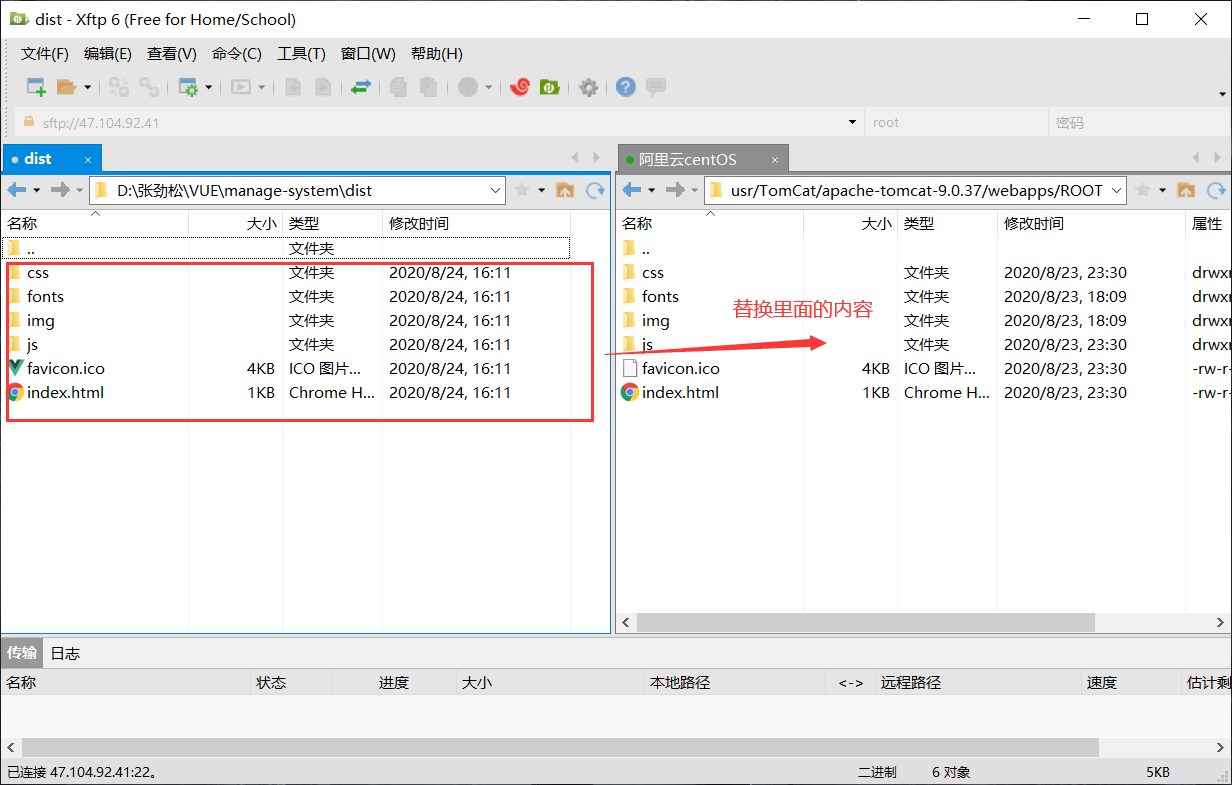
Task: Switch to the 日志 log tab
Action: tap(66, 653)
